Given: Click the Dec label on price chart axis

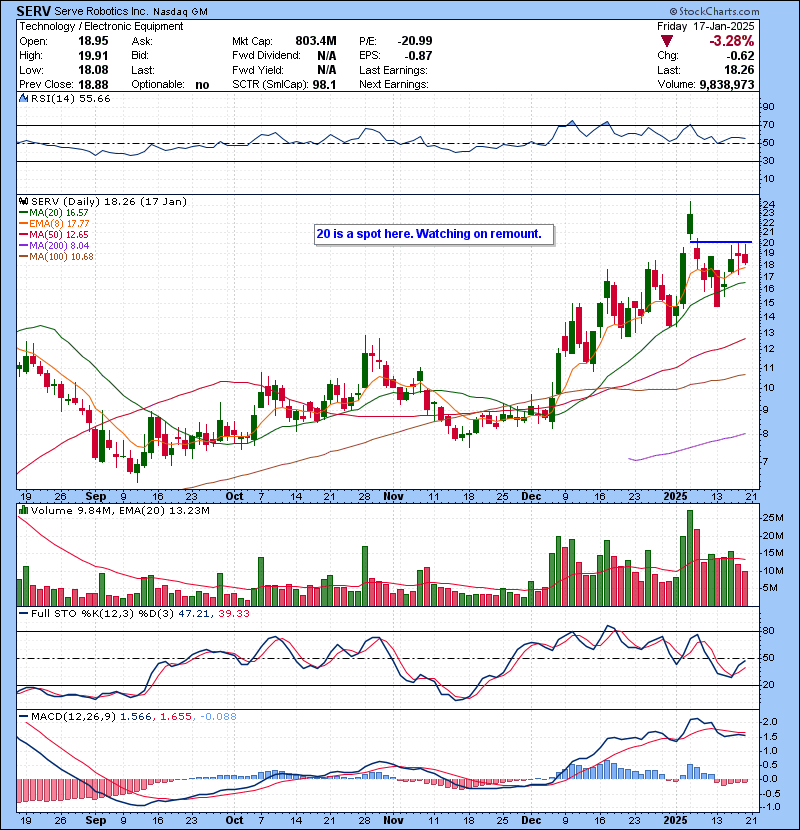Looking at the screenshot, I should click(531, 497).
